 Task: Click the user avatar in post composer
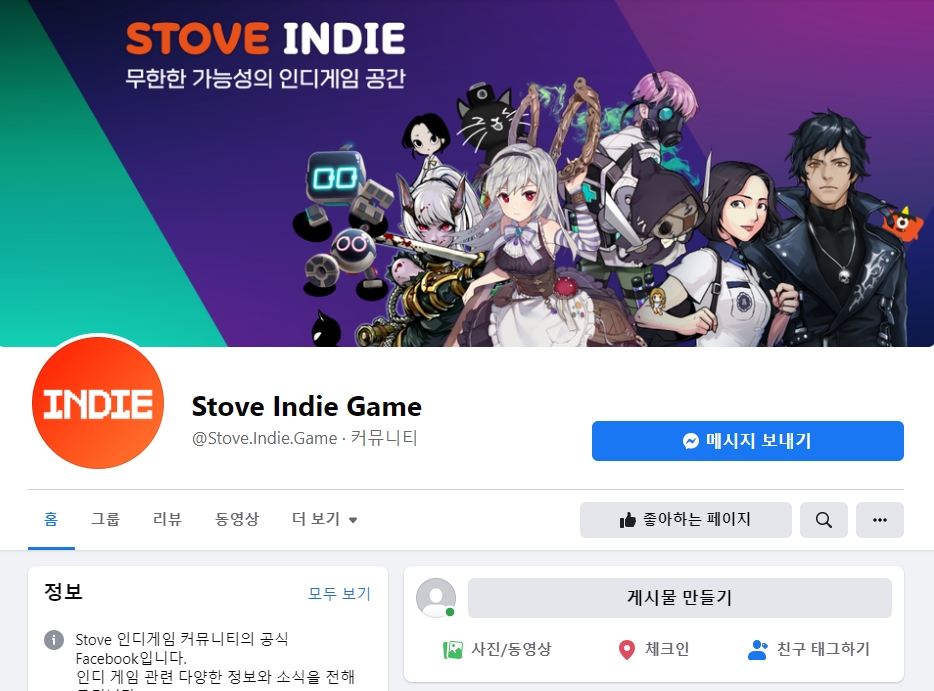[x=436, y=597]
